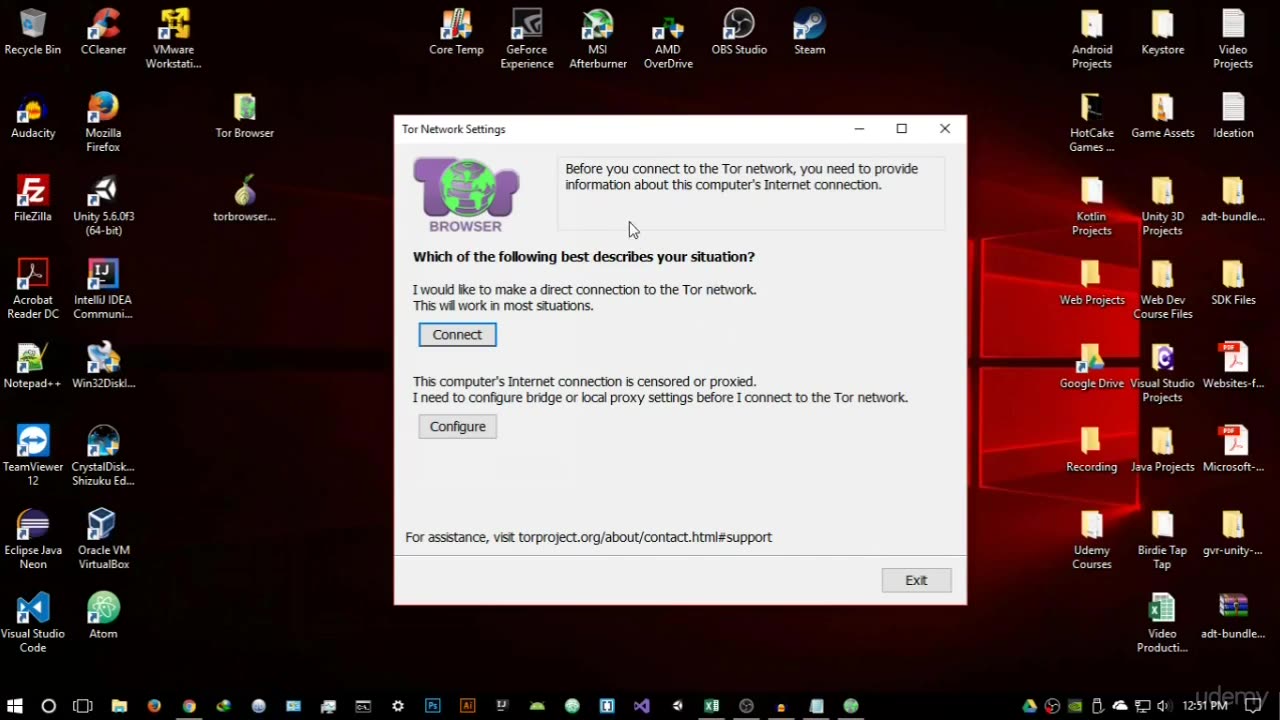Select the TeamViewer 12 desktop icon

pyautogui.click(x=33, y=456)
